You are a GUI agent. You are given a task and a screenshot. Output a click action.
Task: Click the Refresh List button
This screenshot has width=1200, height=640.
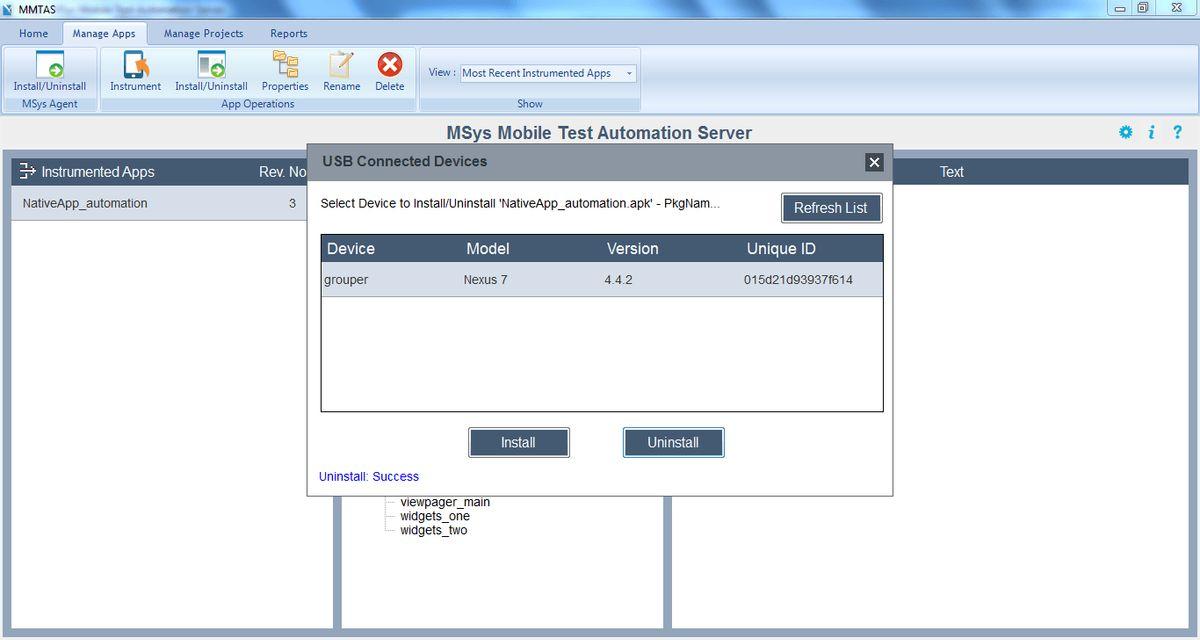pos(831,208)
